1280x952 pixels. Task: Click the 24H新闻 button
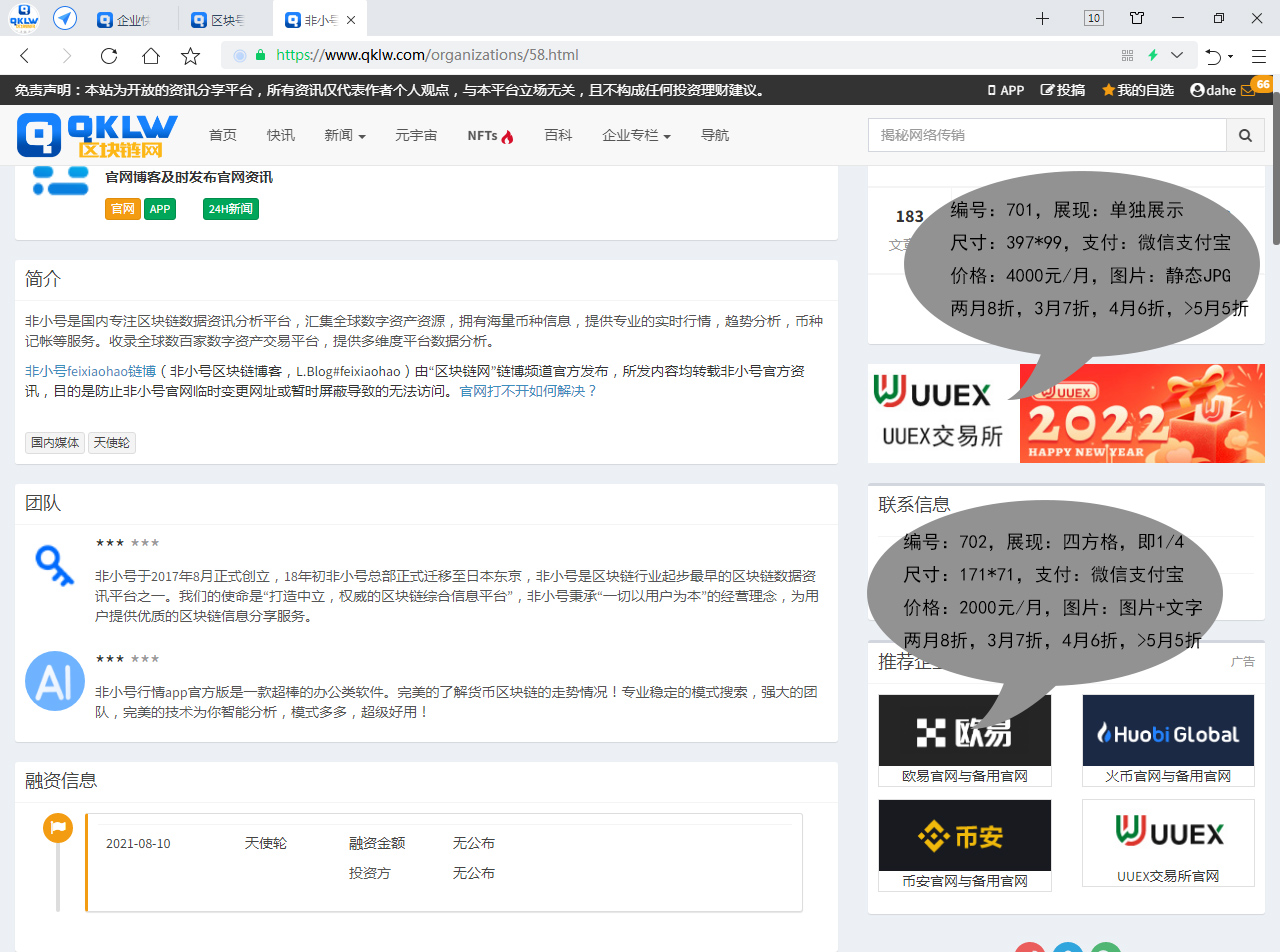coord(231,209)
